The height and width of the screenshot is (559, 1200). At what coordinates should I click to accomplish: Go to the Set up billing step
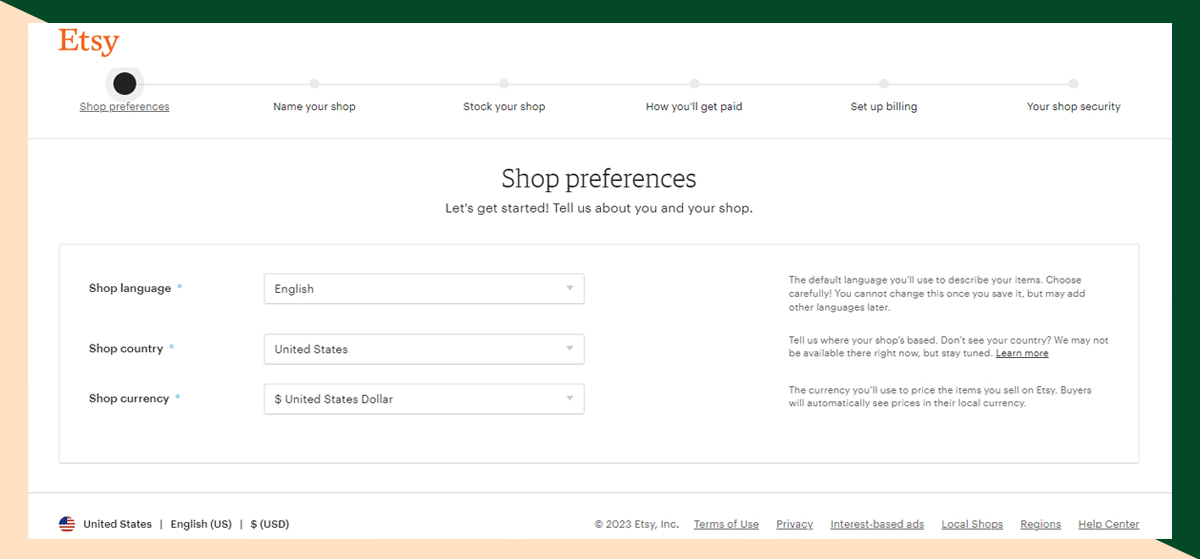884,107
